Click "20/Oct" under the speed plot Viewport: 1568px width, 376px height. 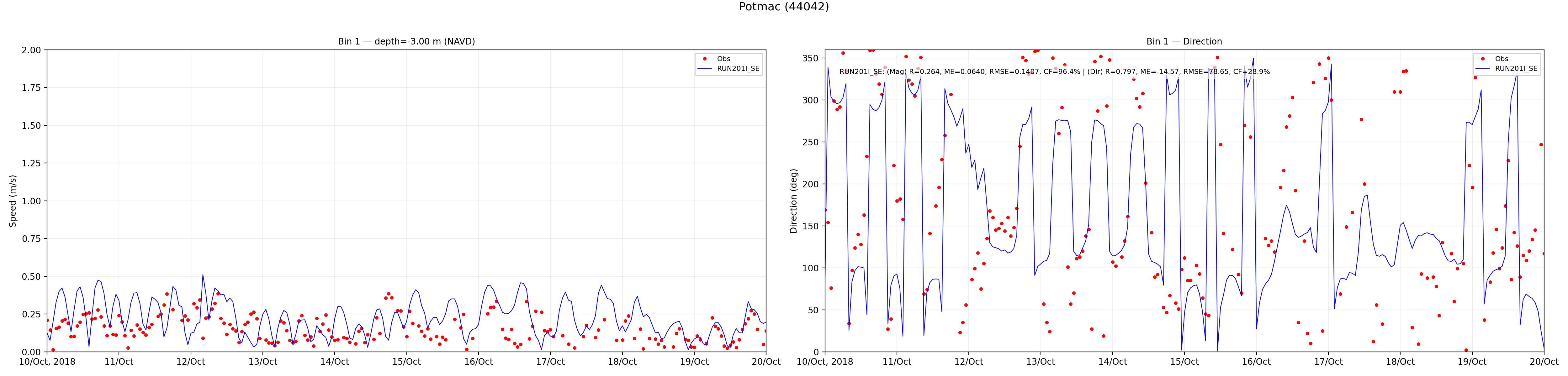click(766, 362)
